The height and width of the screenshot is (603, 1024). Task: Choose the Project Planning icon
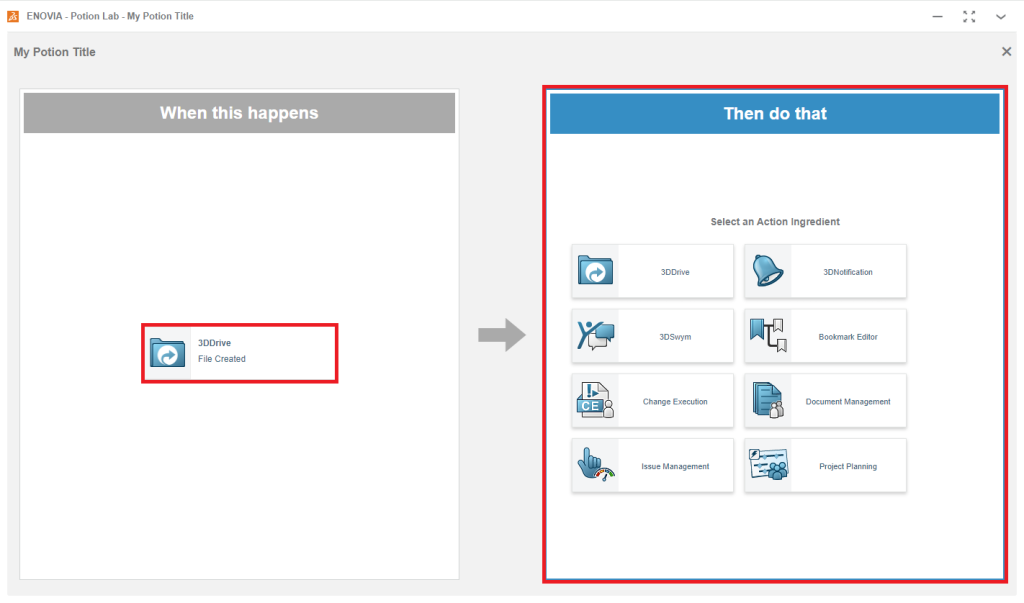tap(768, 466)
